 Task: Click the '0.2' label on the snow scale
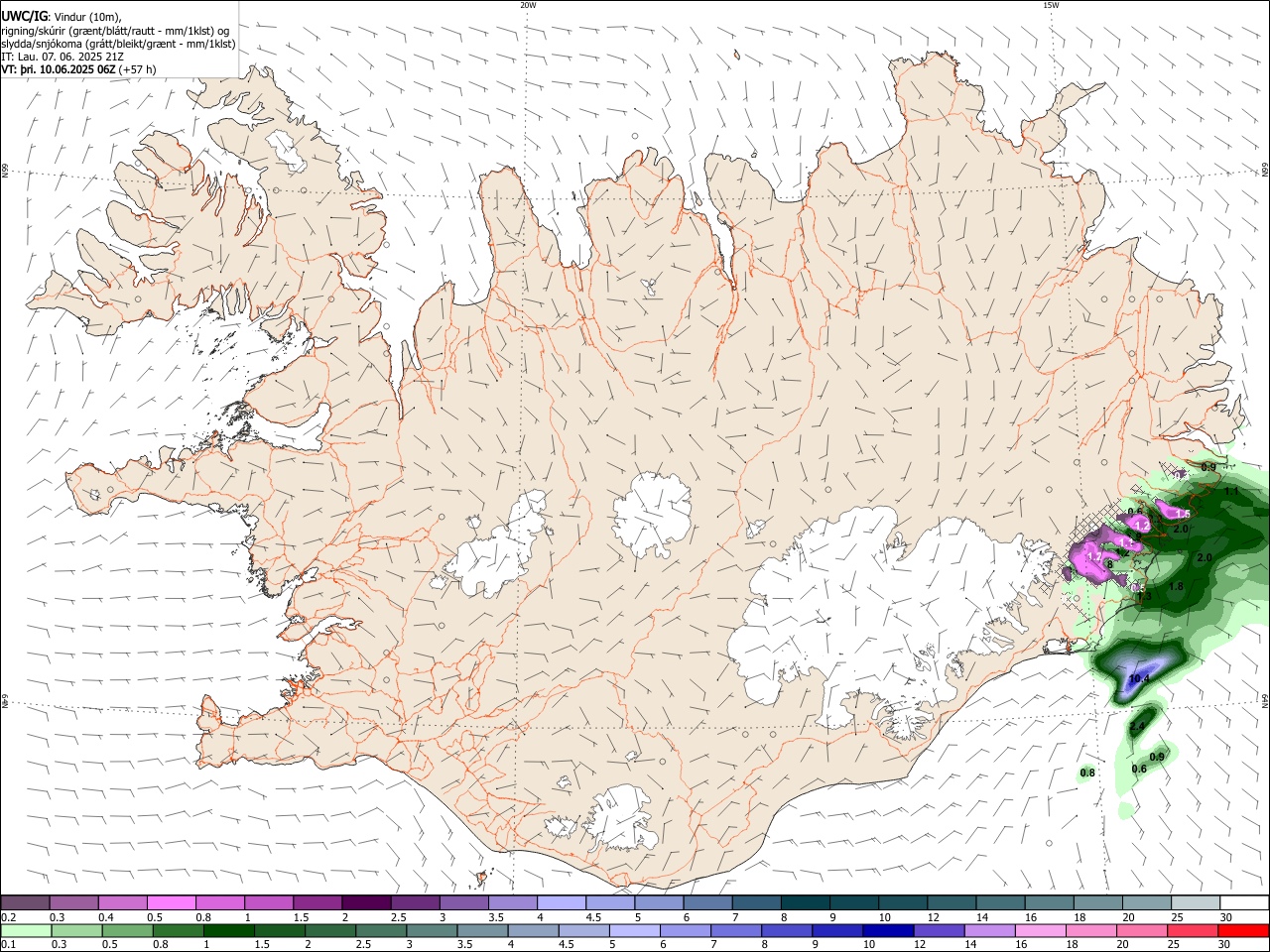[8, 917]
